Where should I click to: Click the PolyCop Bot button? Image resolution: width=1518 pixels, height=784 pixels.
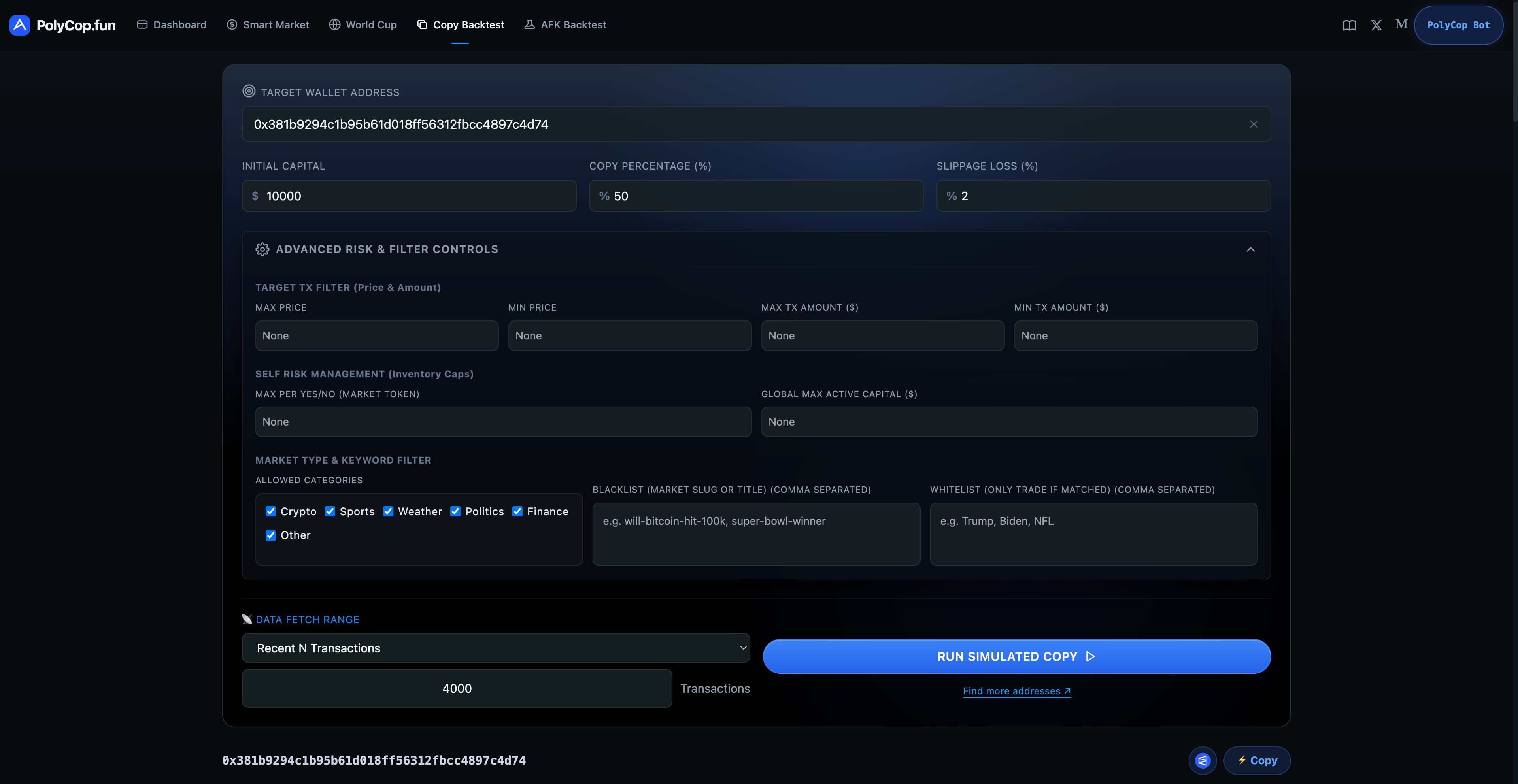click(1458, 25)
